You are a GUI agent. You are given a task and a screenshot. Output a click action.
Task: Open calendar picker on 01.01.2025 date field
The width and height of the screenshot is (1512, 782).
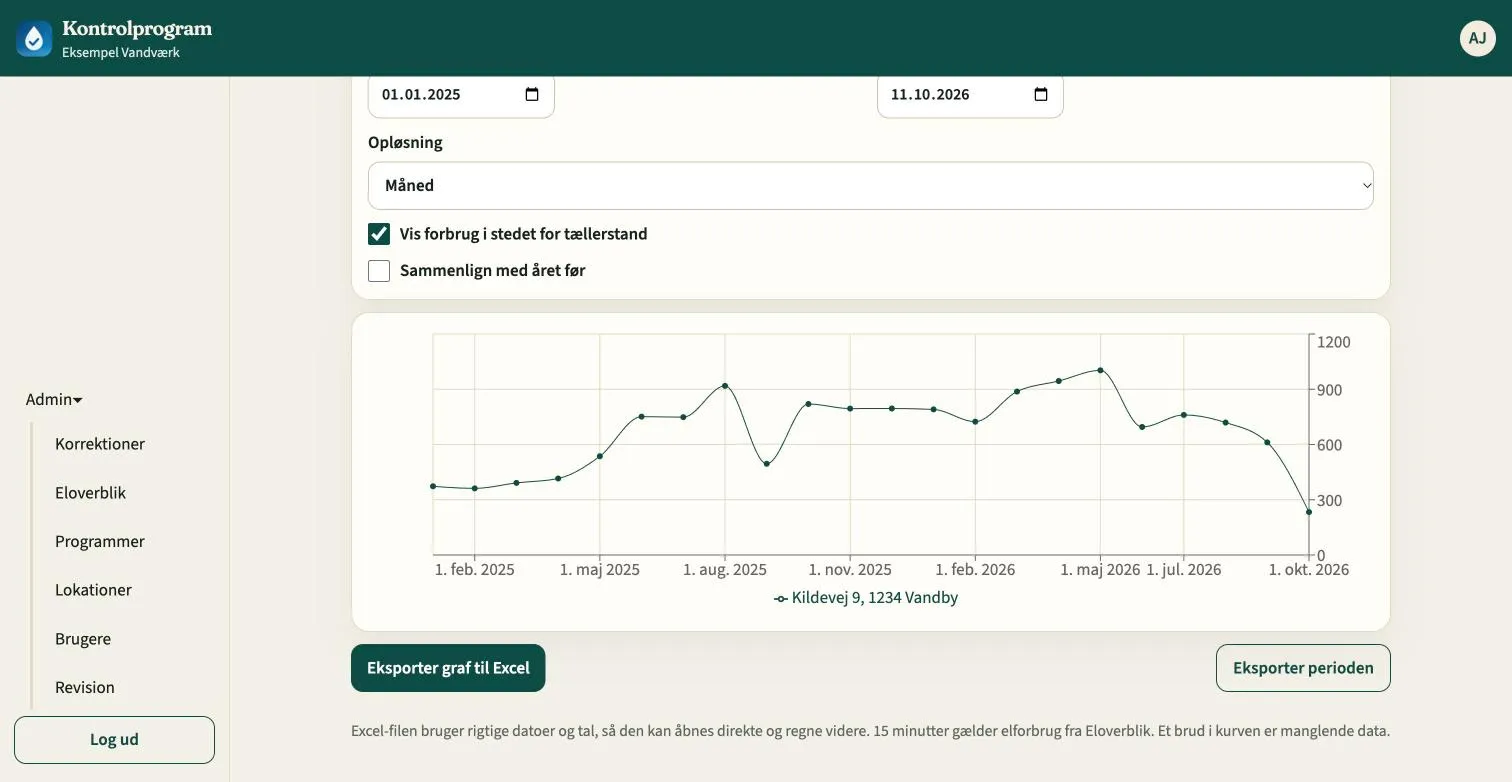[532, 94]
